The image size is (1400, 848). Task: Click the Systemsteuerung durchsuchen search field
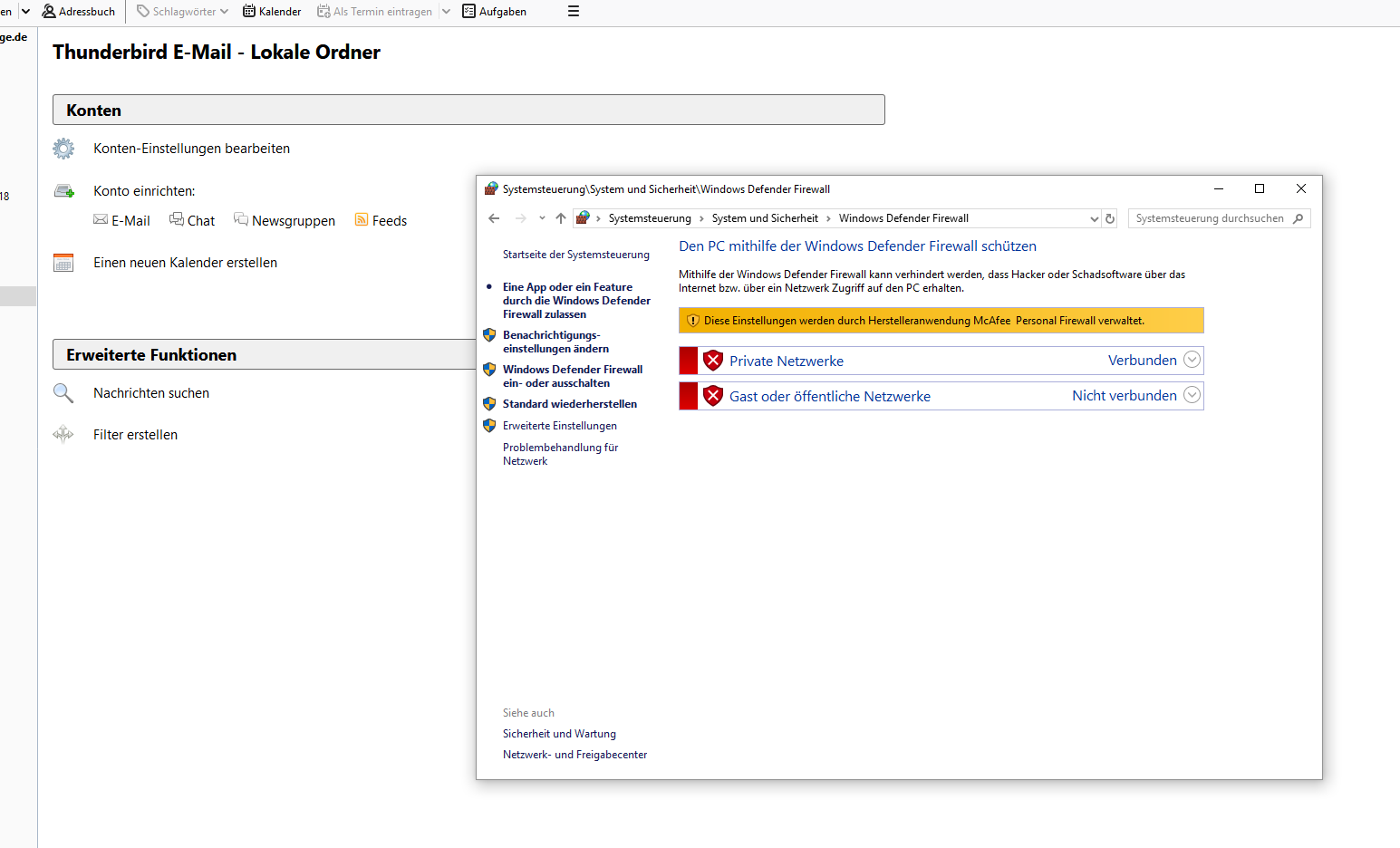[1210, 218]
